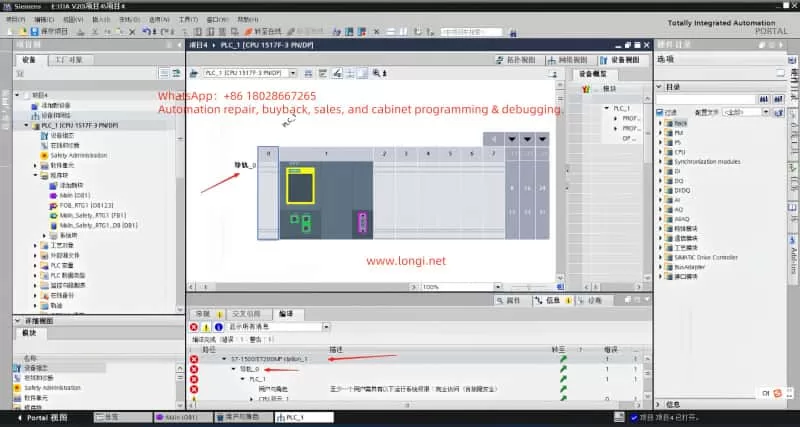Click the yellow warning filter icon
This screenshot has width=800, height=427.
206,327
